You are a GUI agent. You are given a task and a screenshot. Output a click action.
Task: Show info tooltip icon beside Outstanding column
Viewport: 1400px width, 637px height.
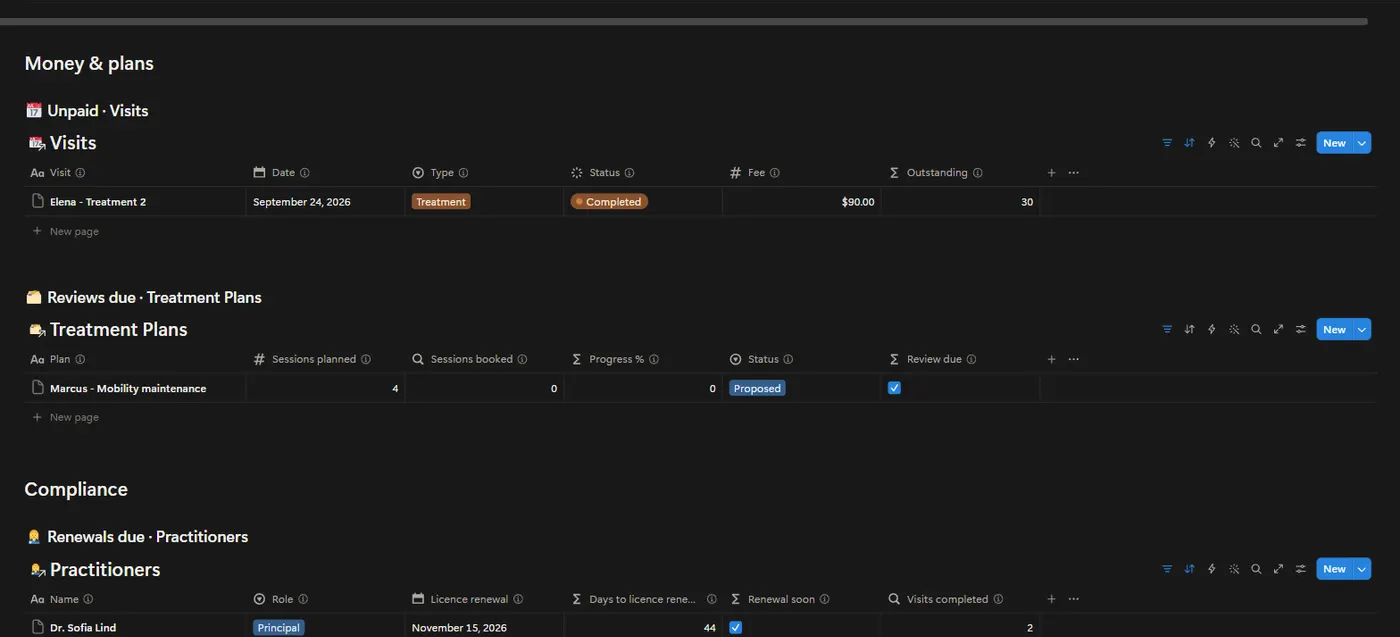[x=977, y=173]
